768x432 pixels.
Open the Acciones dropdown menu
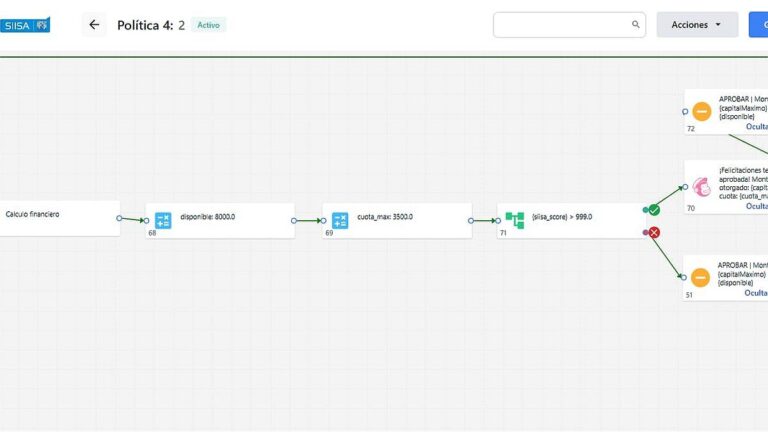pos(696,25)
